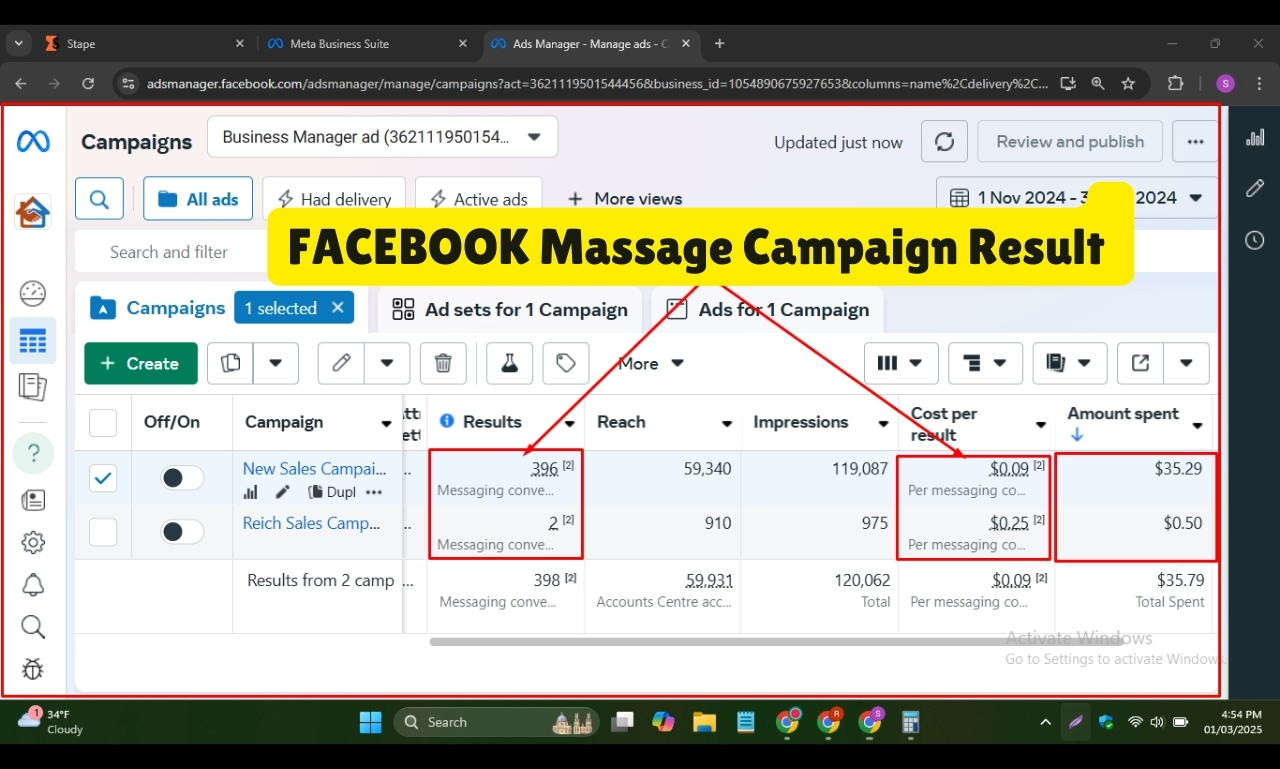Screen dimensions: 1280x769
Task: Click the A/B test flask icon
Action: pos(509,363)
